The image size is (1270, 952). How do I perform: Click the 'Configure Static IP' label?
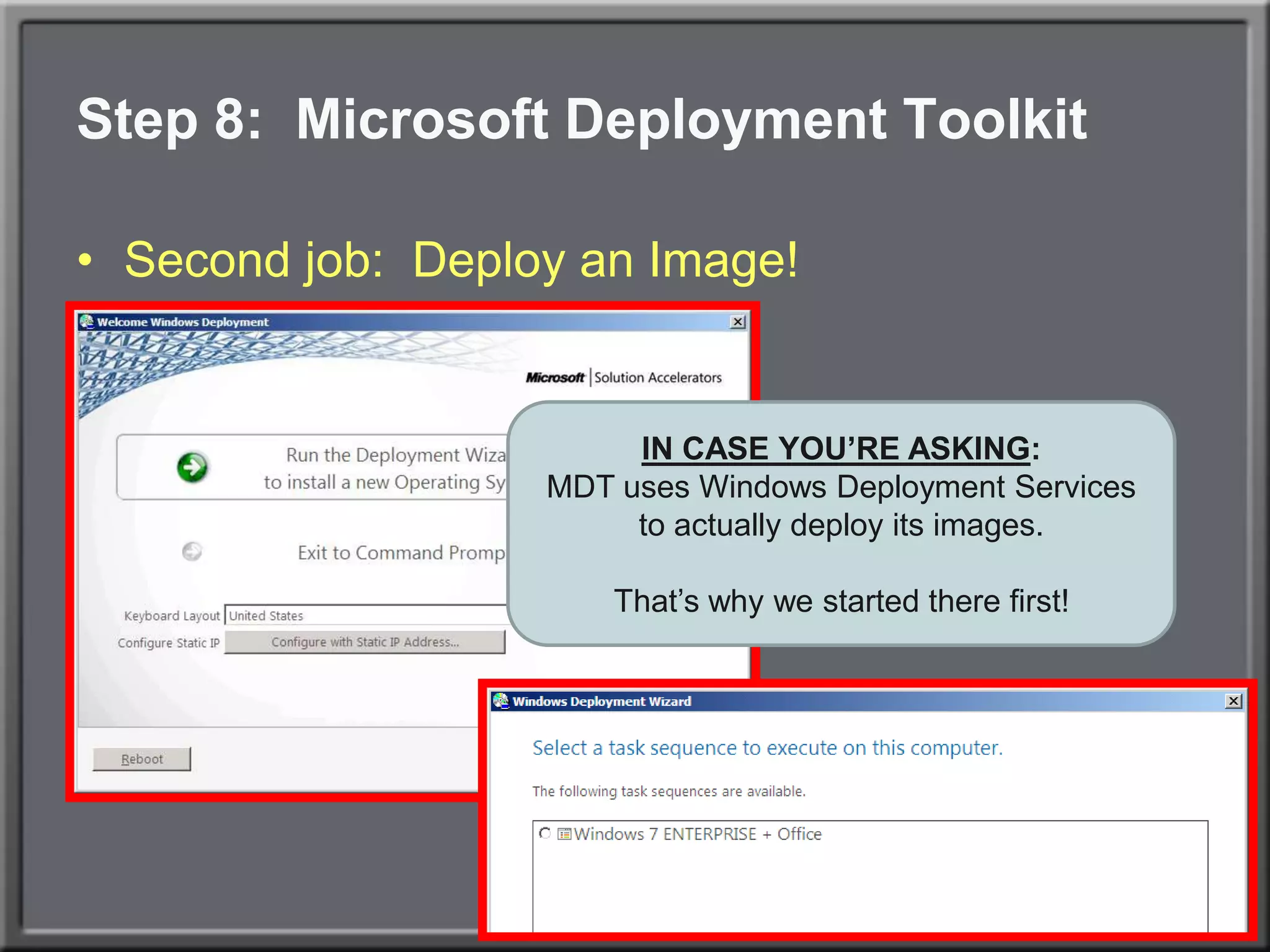click(x=169, y=643)
